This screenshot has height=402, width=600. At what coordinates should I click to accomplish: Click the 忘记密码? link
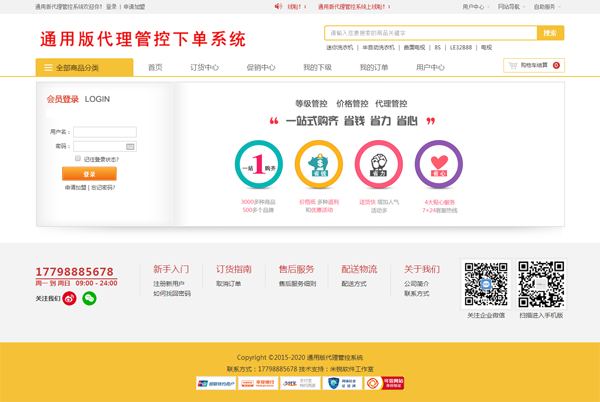pyautogui.click(x=103, y=187)
